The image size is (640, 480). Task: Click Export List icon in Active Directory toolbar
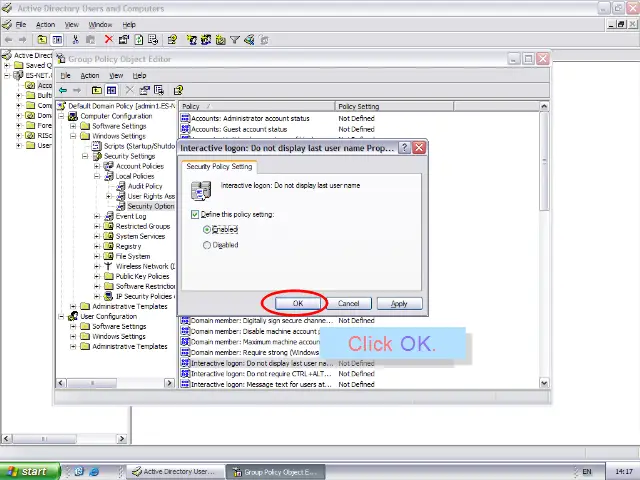pos(153,40)
